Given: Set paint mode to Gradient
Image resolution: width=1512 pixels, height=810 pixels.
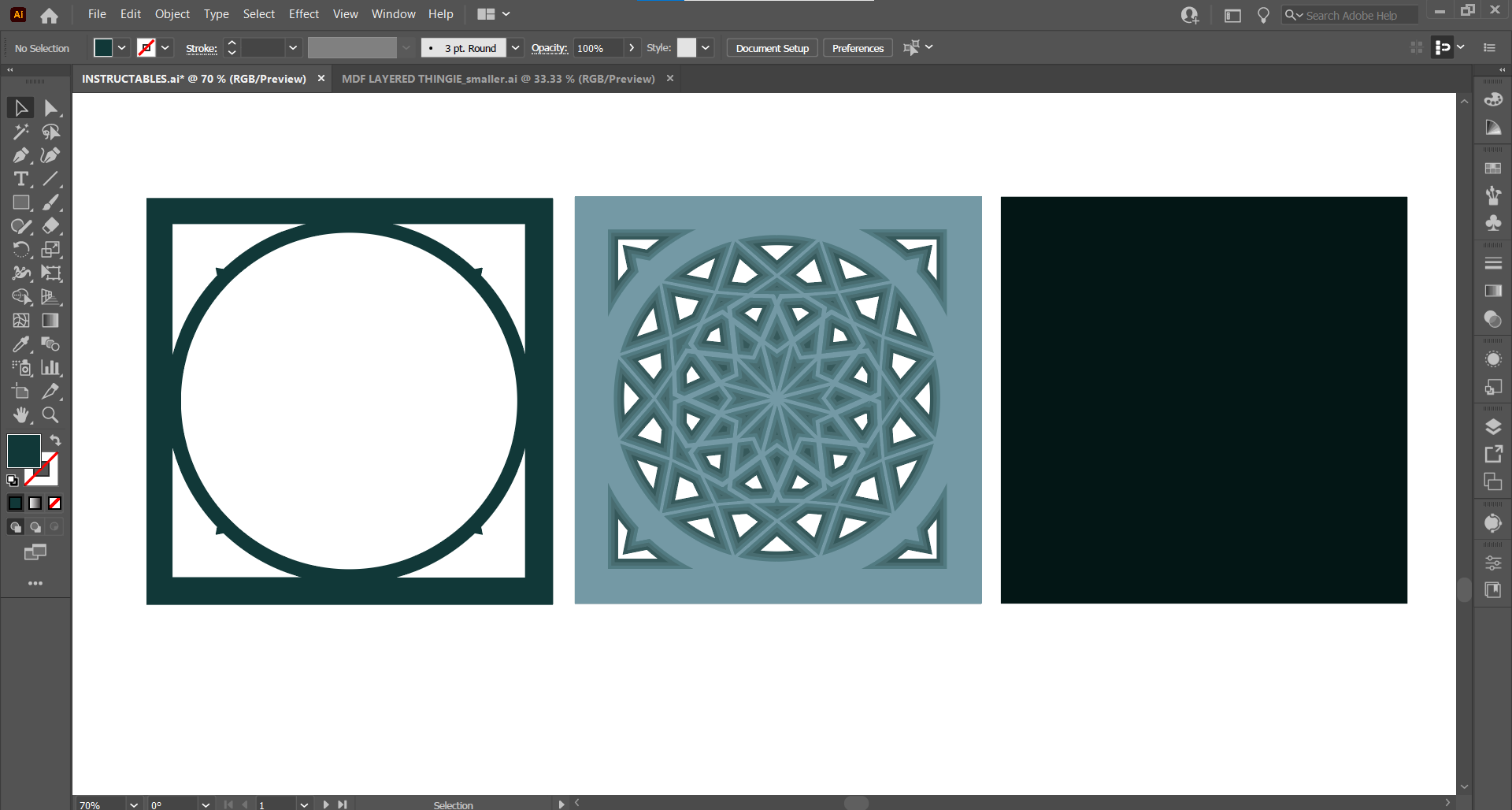Looking at the screenshot, I should (35, 503).
